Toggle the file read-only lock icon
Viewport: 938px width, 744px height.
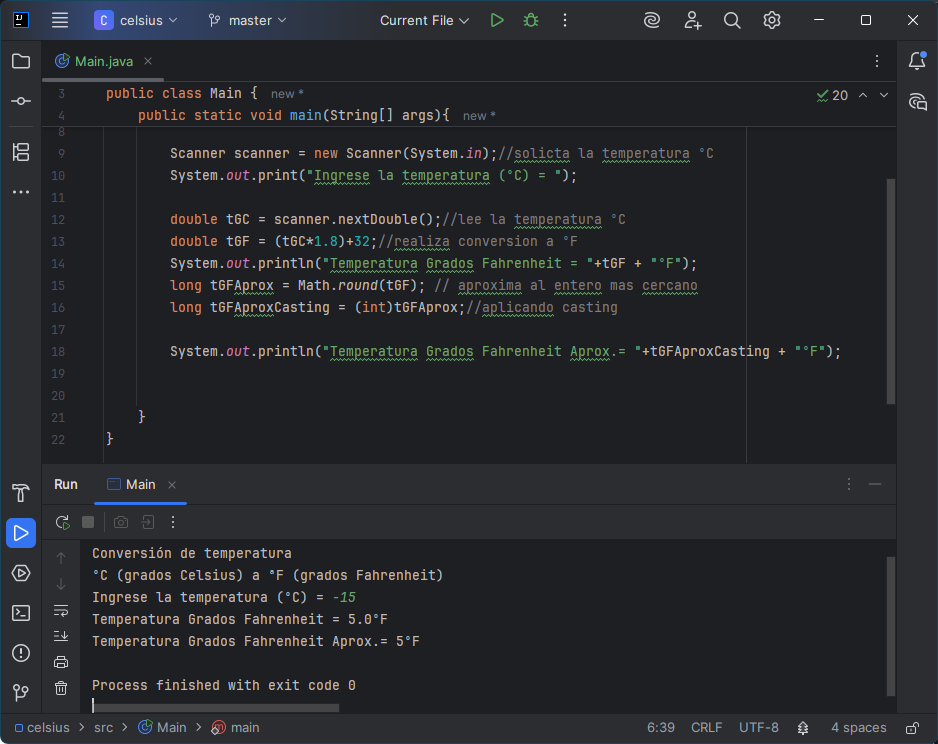[912, 728]
